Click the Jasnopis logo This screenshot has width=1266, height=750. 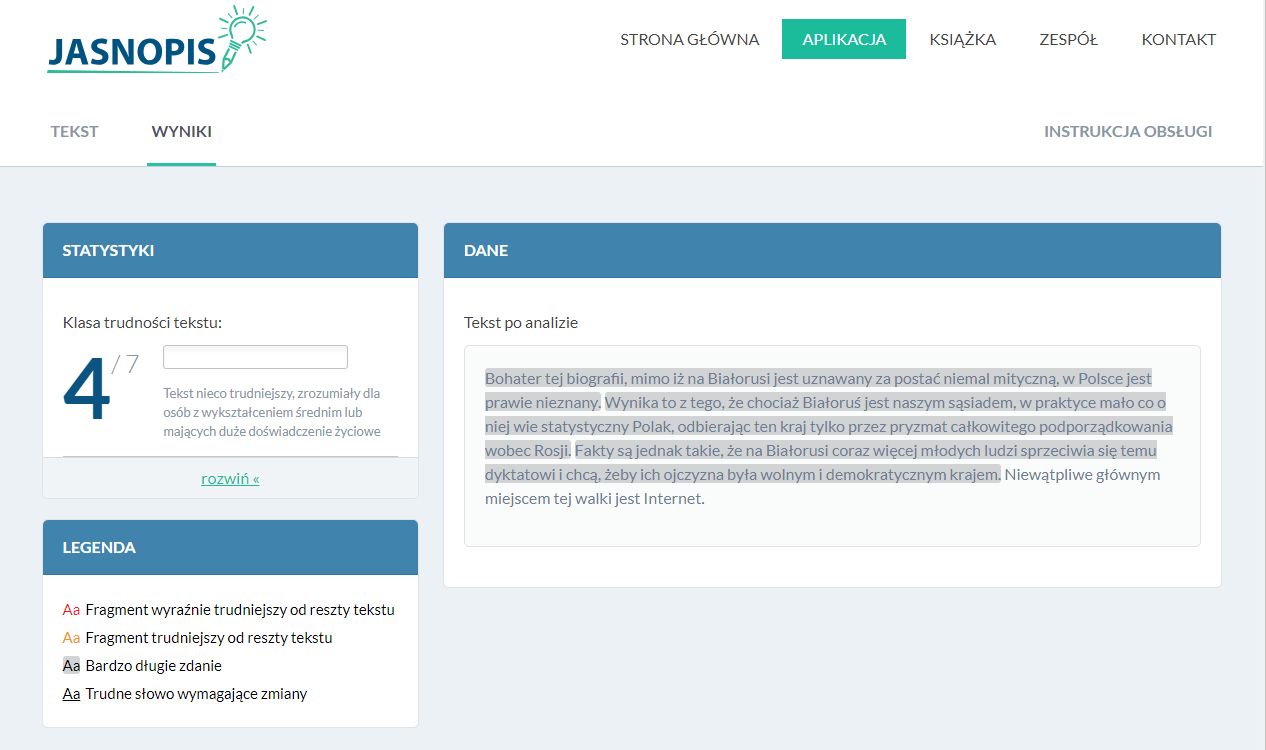tap(157, 40)
